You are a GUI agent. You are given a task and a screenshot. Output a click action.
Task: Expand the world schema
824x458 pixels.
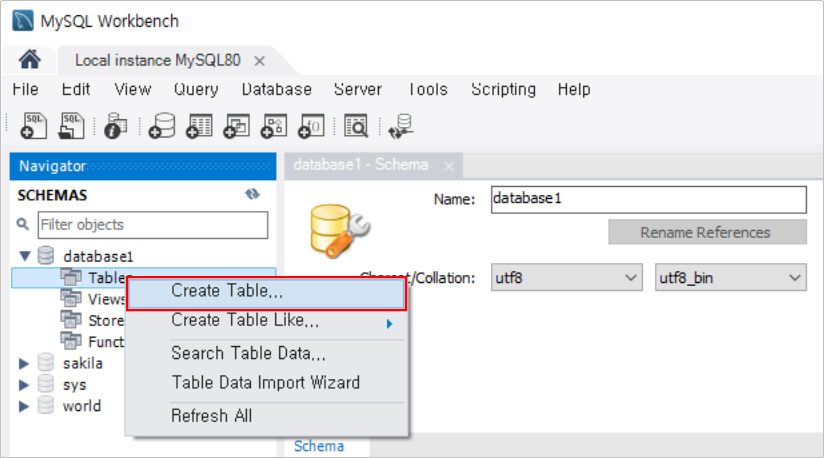(24, 406)
